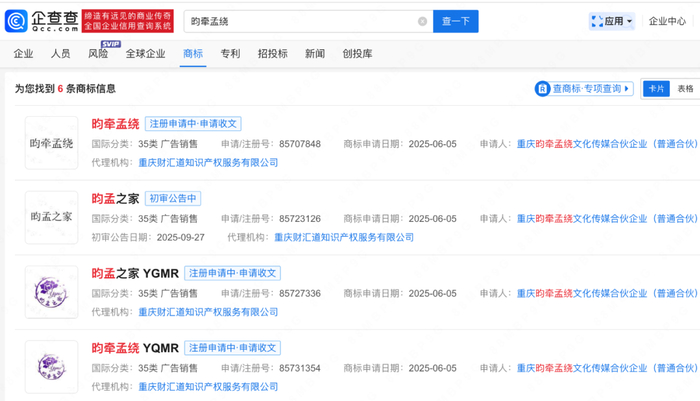
Task: Open agency link under 85727336 result
Action: (208, 312)
